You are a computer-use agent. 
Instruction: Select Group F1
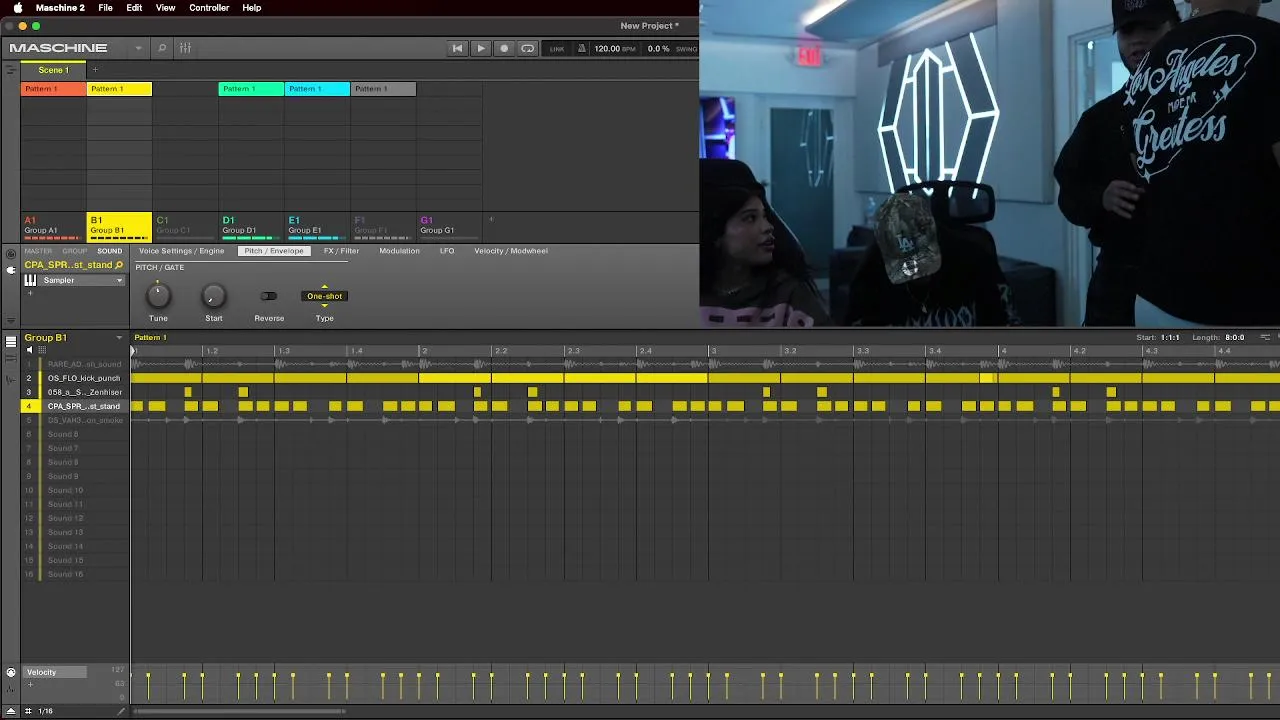[383, 226]
